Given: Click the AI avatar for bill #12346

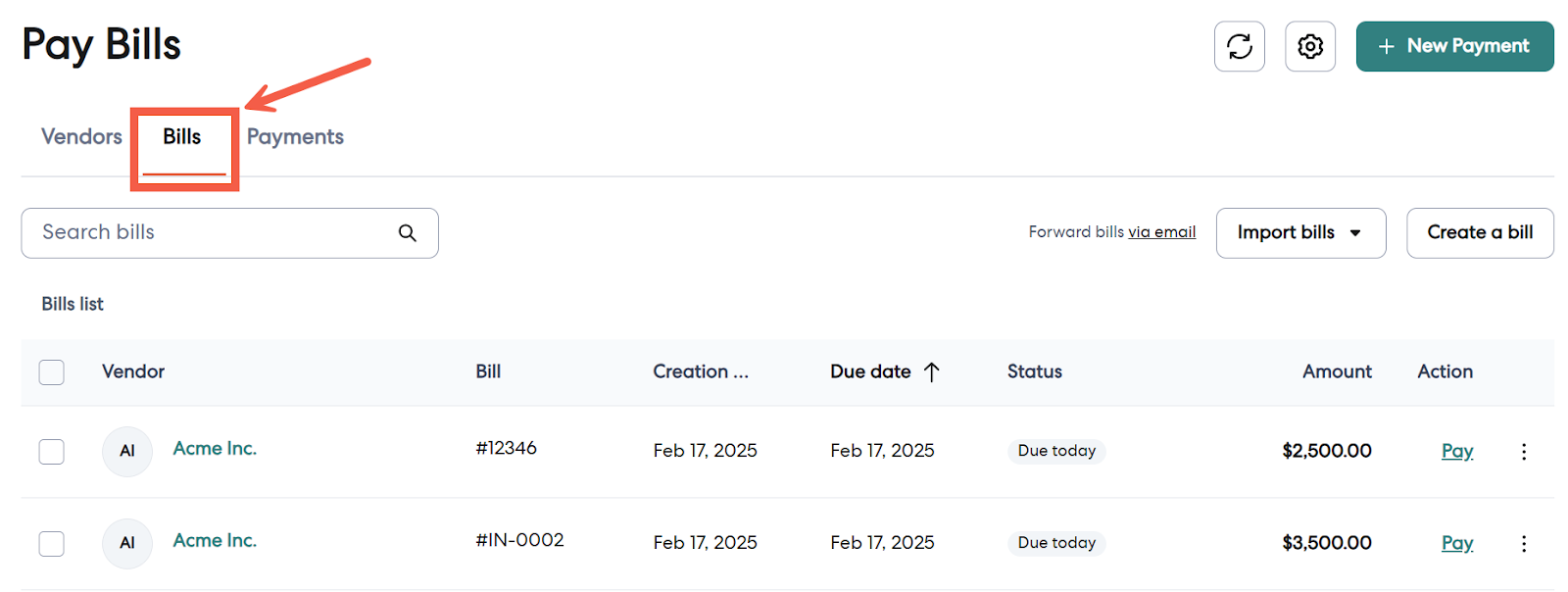Looking at the screenshot, I should point(127,452).
